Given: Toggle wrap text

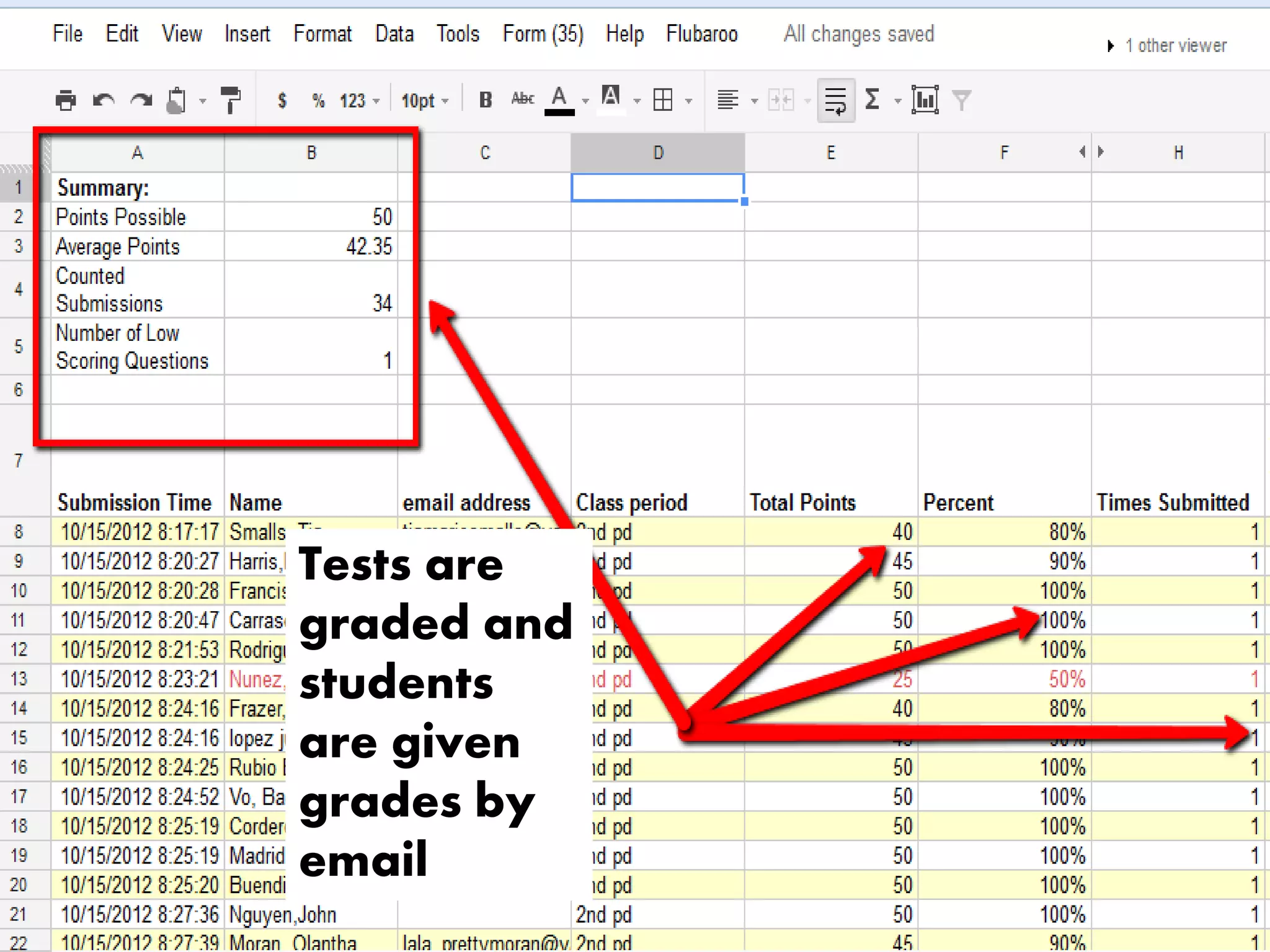Looking at the screenshot, I should point(836,100).
